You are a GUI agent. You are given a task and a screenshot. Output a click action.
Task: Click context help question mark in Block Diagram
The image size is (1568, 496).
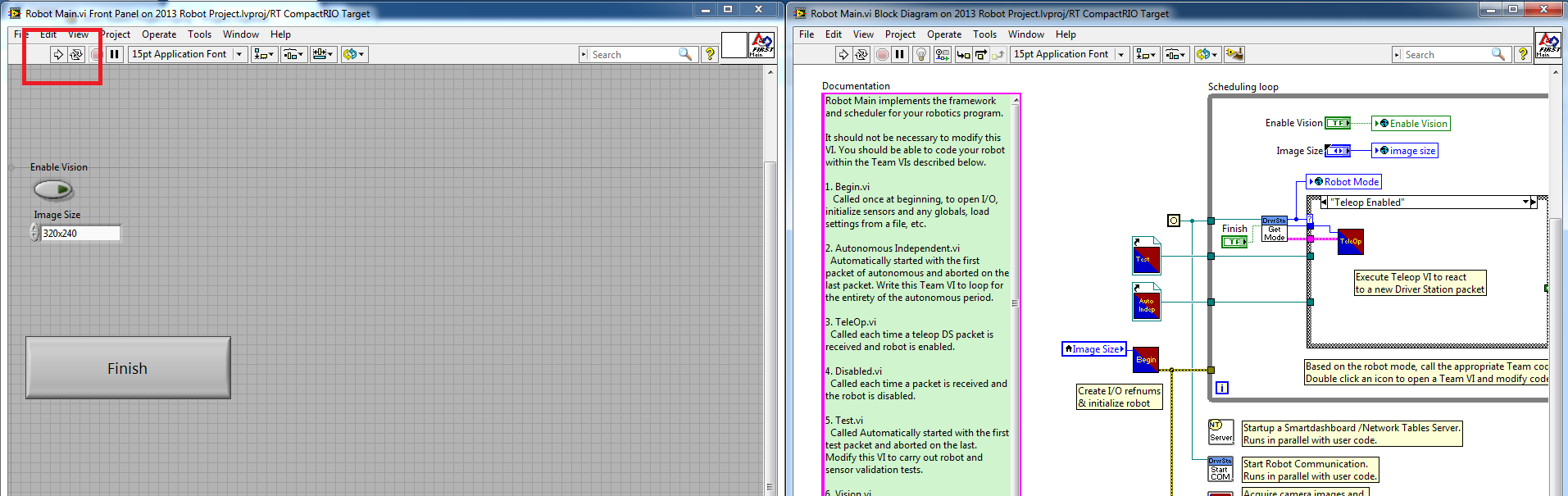point(1523,54)
